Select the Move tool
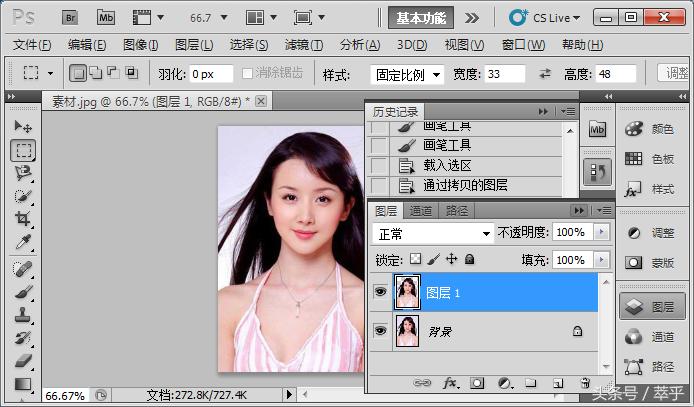694x407 pixels. point(23,127)
